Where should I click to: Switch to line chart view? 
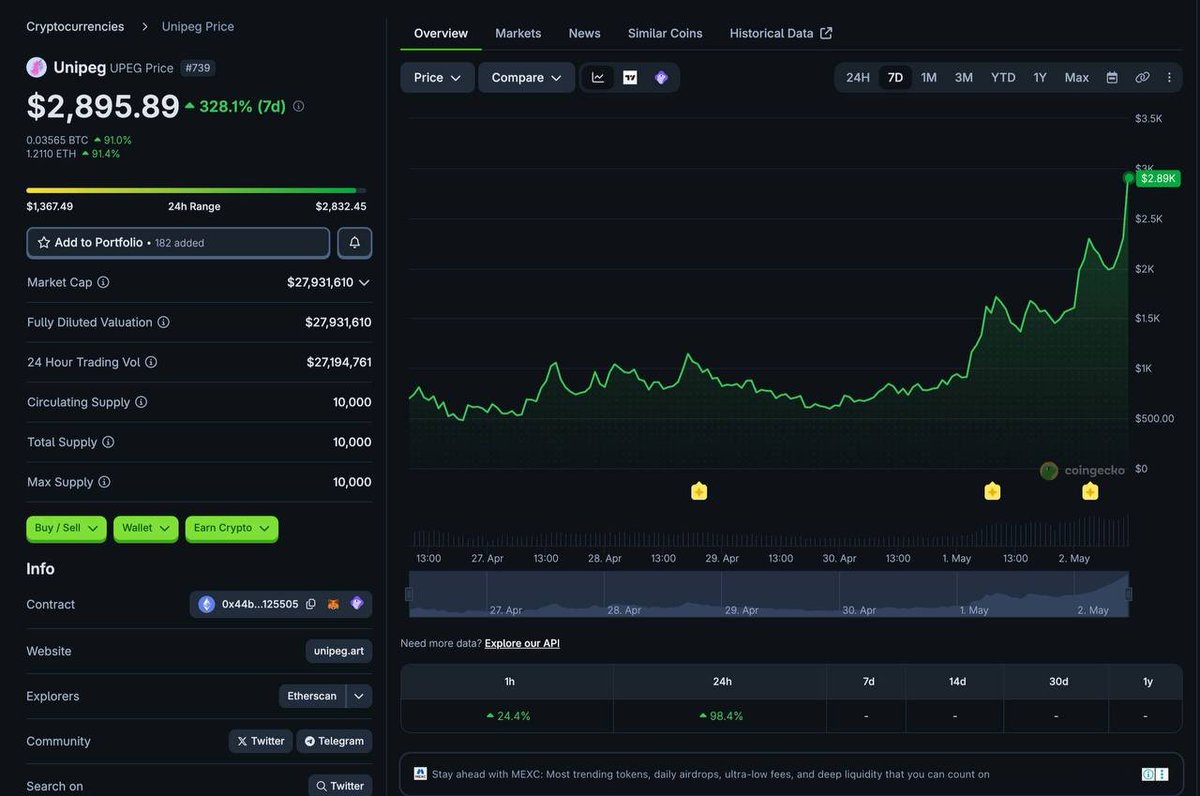pyautogui.click(x=598, y=78)
